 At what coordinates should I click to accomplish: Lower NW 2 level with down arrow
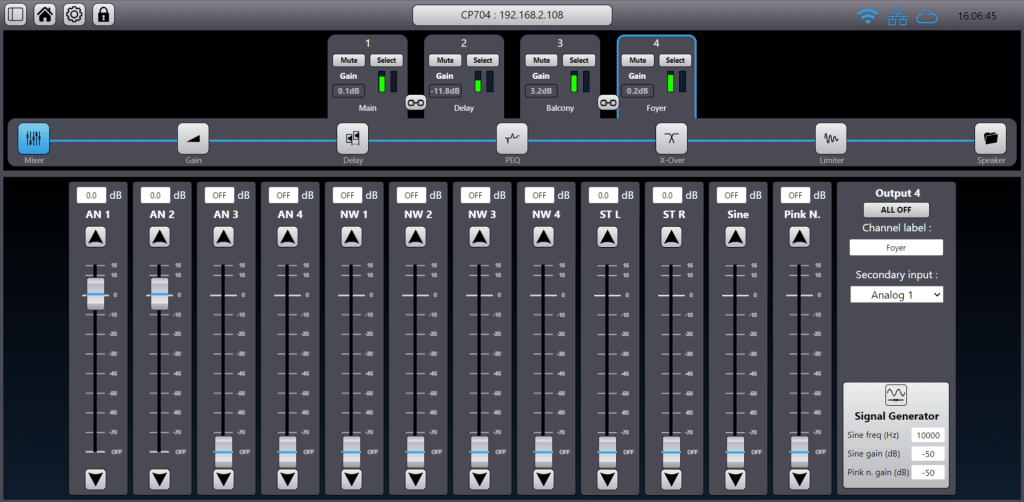coord(416,480)
